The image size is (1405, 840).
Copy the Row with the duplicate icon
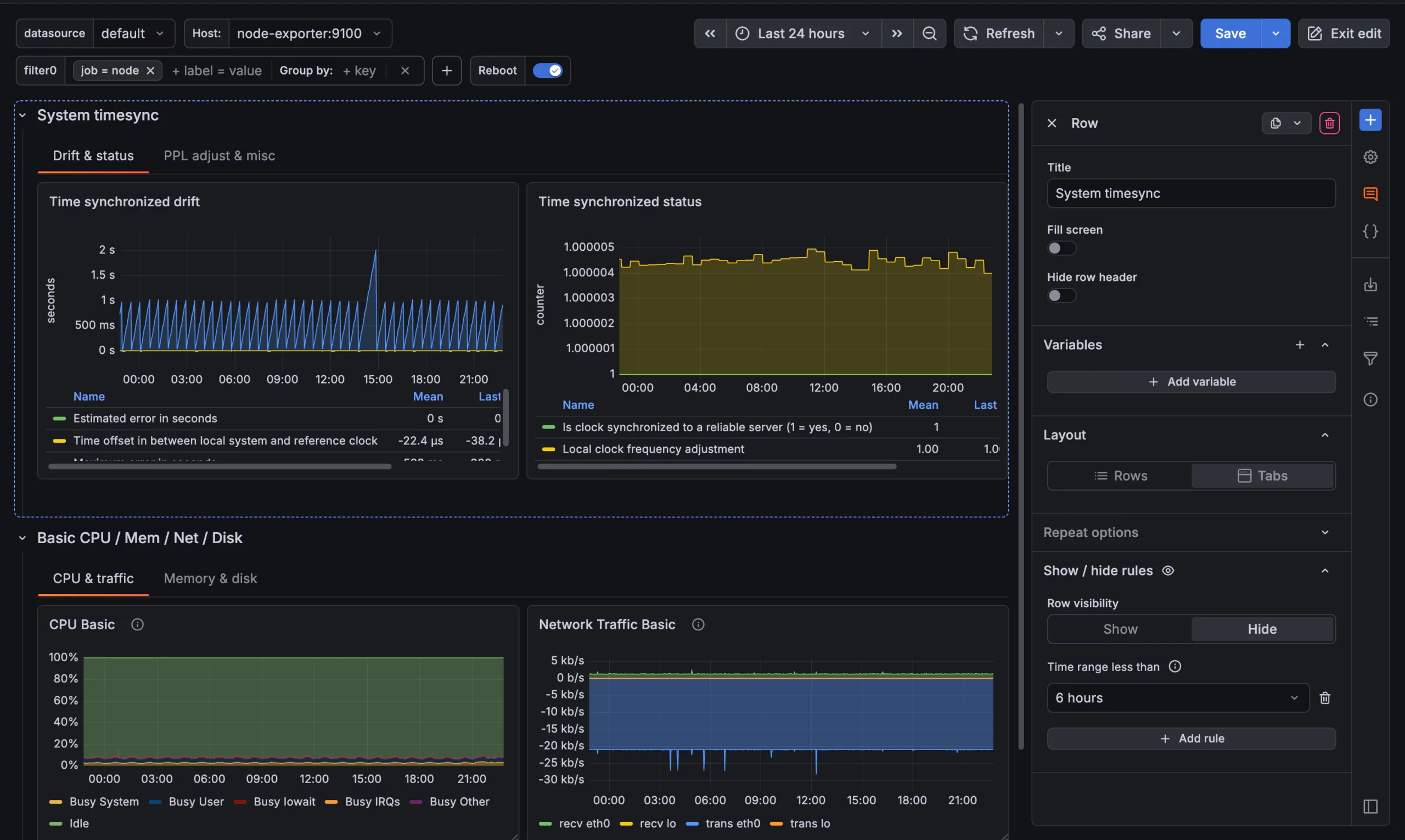(x=1274, y=122)
